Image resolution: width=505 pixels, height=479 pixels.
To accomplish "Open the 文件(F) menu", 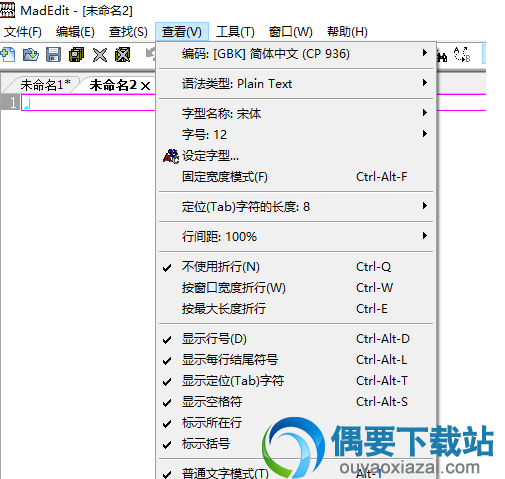I will (23, 32).
